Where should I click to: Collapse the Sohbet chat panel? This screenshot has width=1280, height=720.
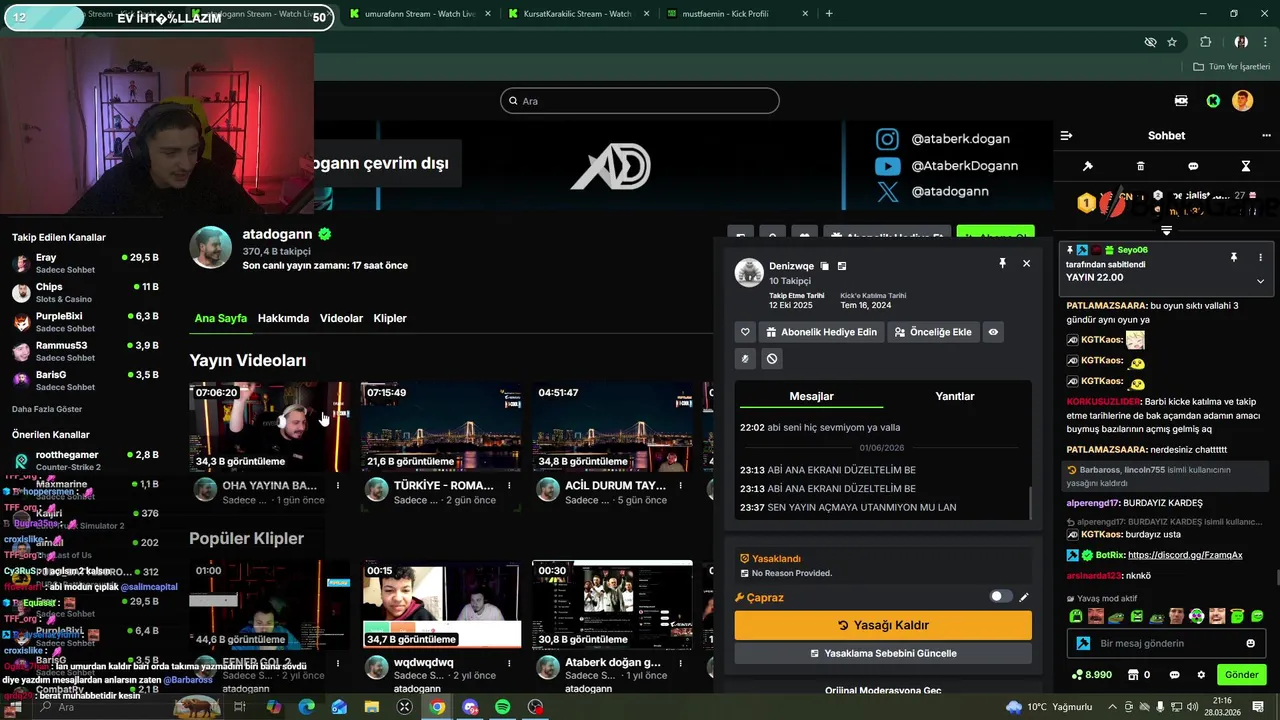1066,135
